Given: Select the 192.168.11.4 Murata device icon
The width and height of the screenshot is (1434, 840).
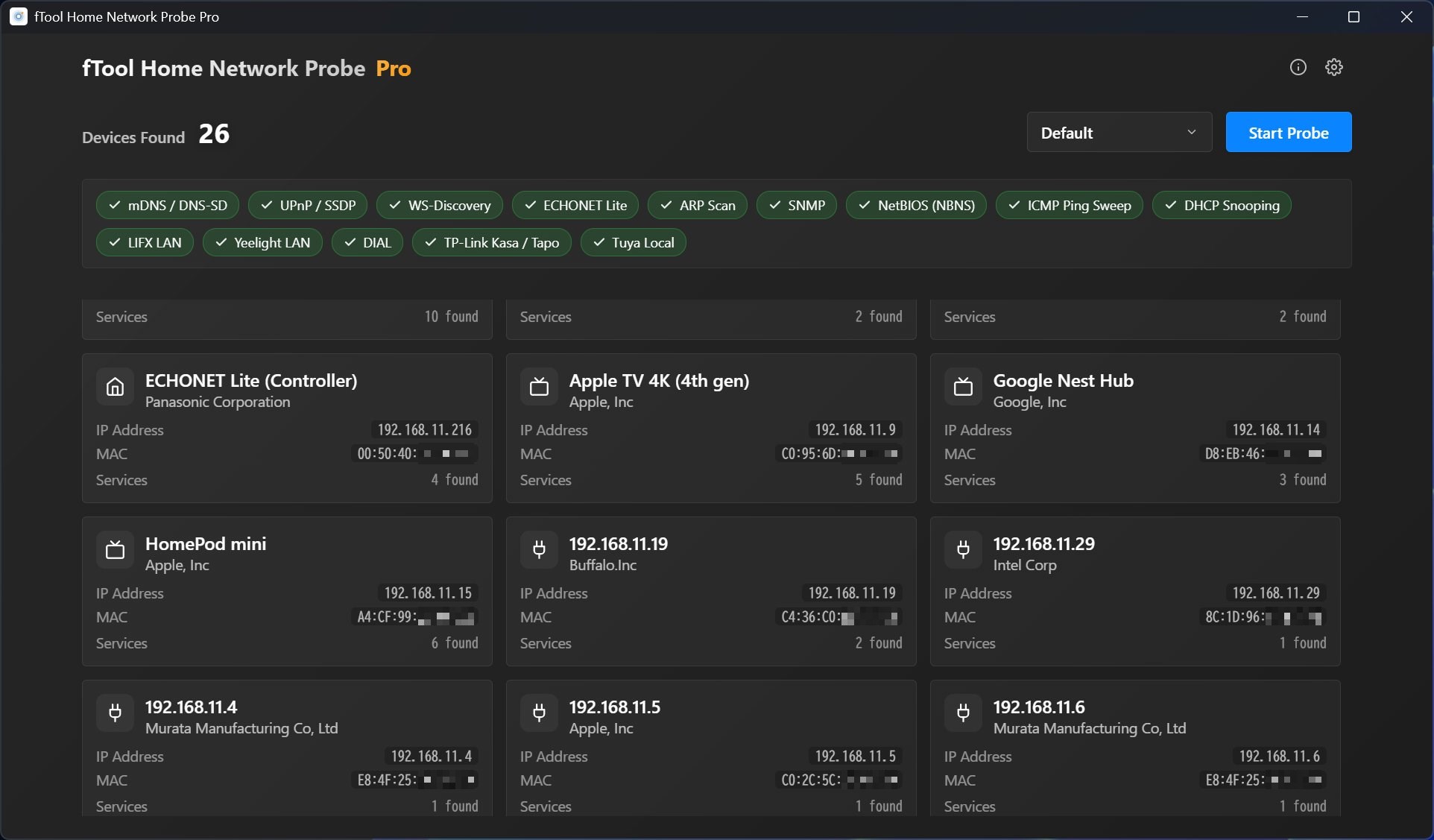Looking at the screenshot, I should [x=114, y=713].
